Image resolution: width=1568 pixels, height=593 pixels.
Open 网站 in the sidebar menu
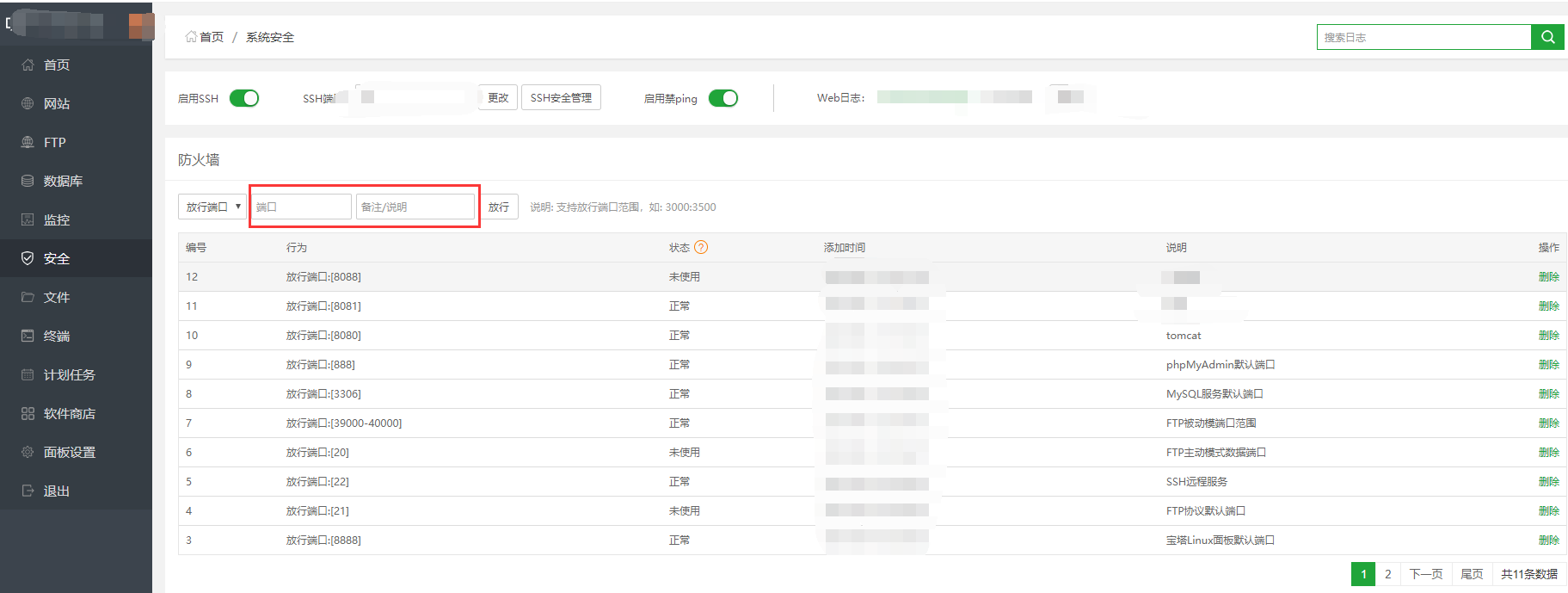(x=57, y=103)
